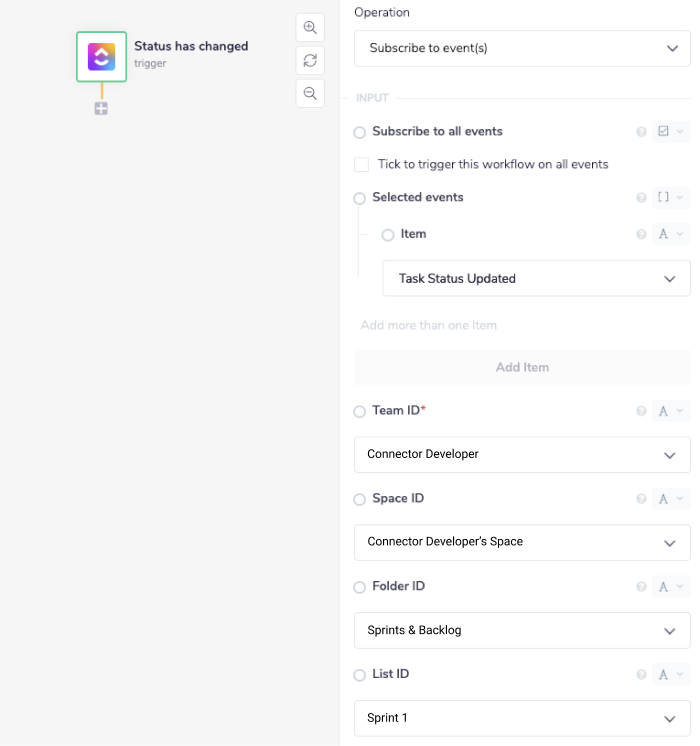The image size is (700, 746).
Task: Open the Operation dropdown
Action: [x=522, y=48]
